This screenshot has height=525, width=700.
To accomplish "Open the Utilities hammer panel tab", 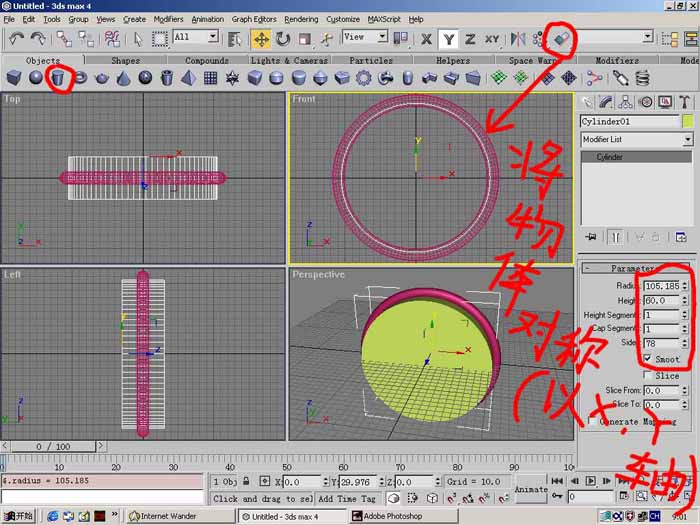I will 684,102.
